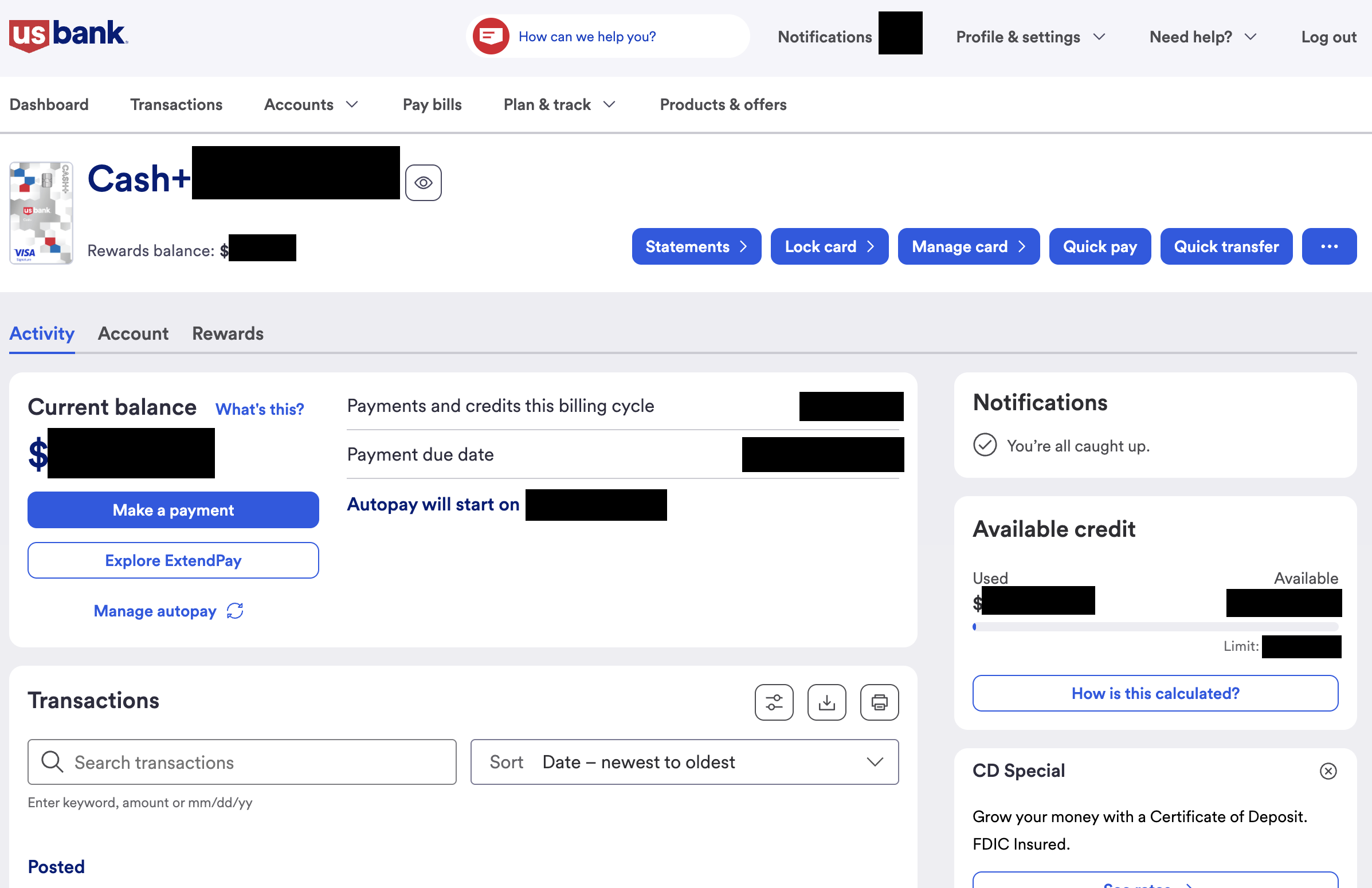1372x888 pixels.
Task: Switch to the Rewards tab
Action: point(228,333)
